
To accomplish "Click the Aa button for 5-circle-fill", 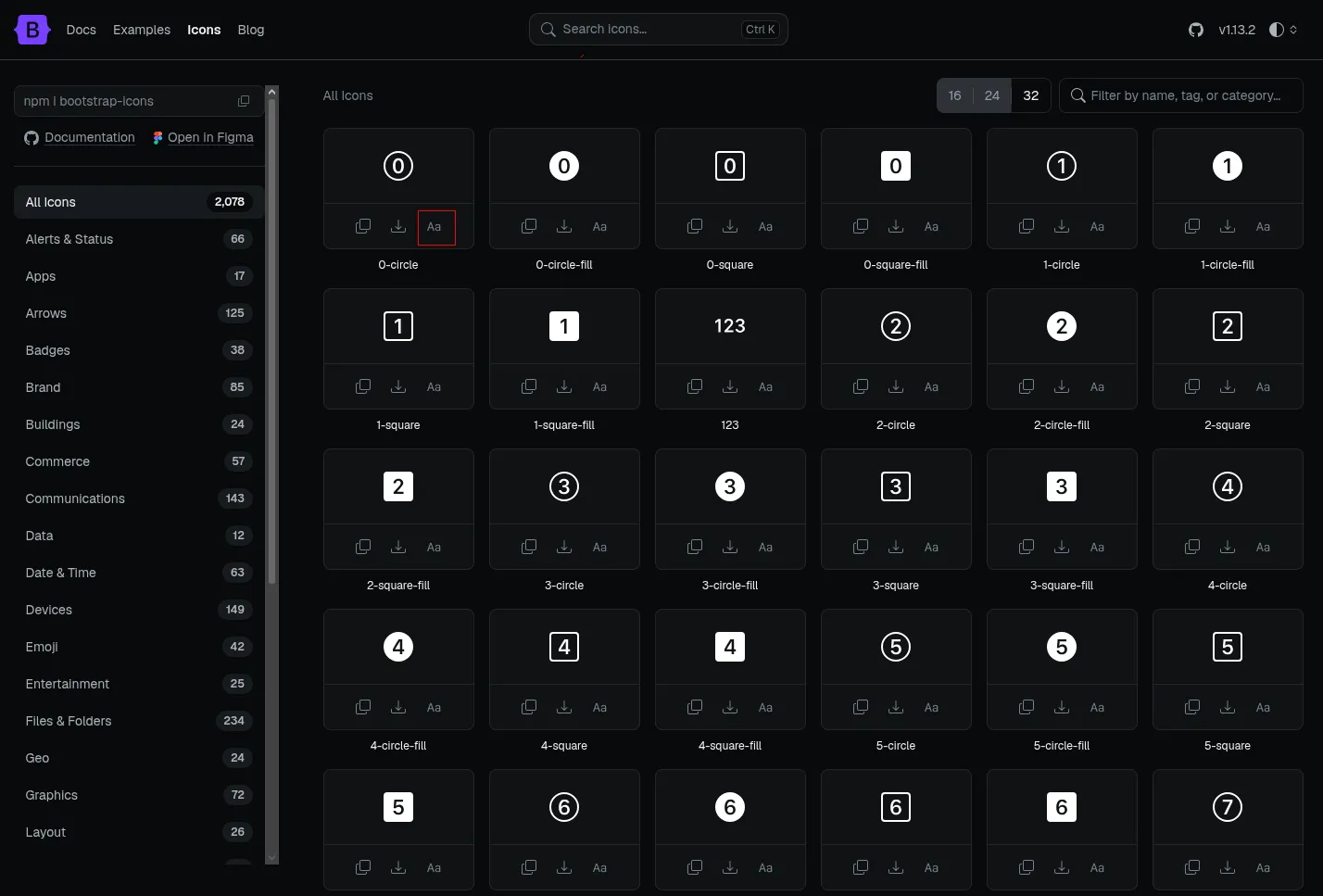I will tap(1097, 708).
